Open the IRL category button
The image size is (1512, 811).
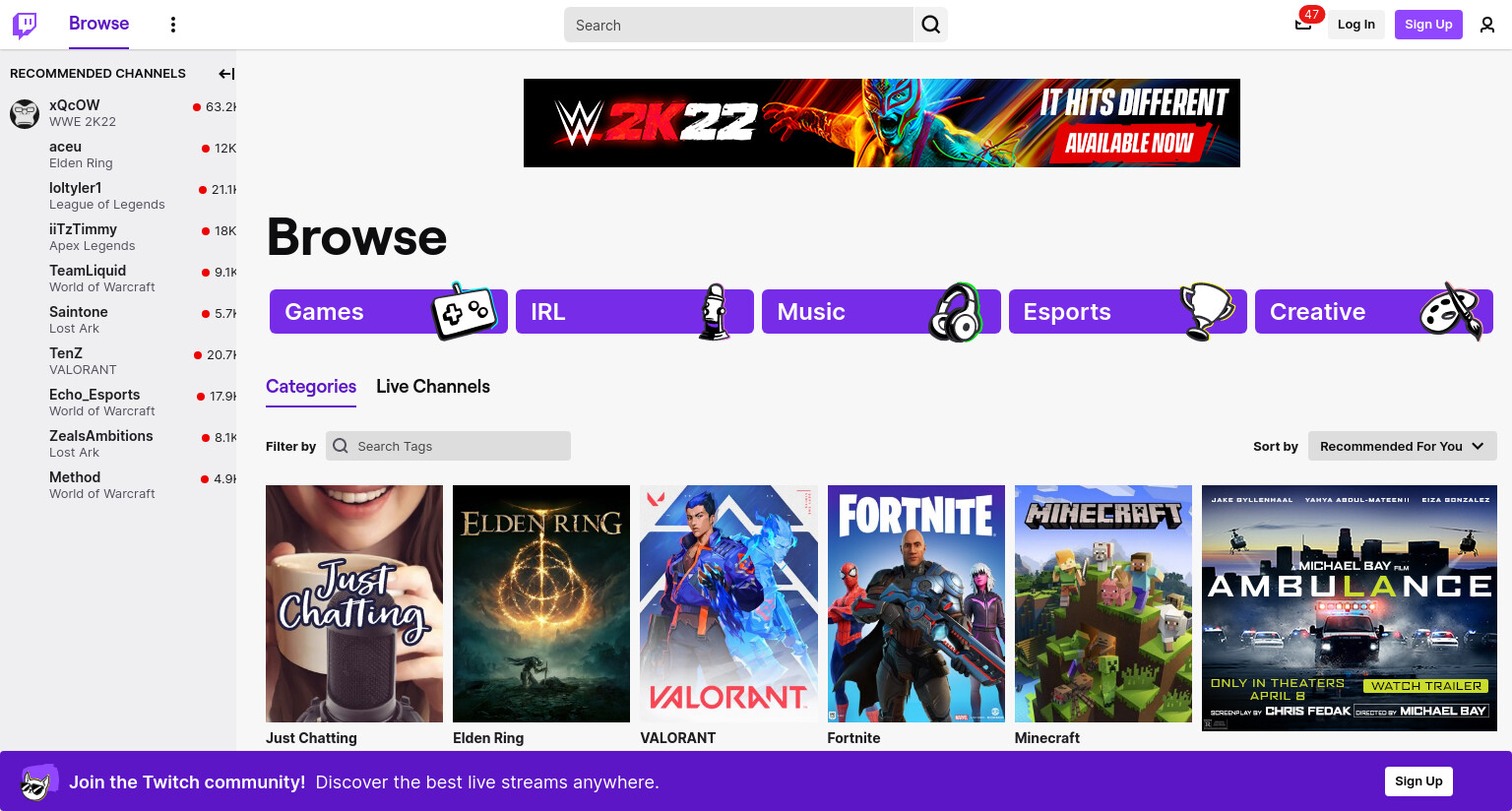[635, 312]
